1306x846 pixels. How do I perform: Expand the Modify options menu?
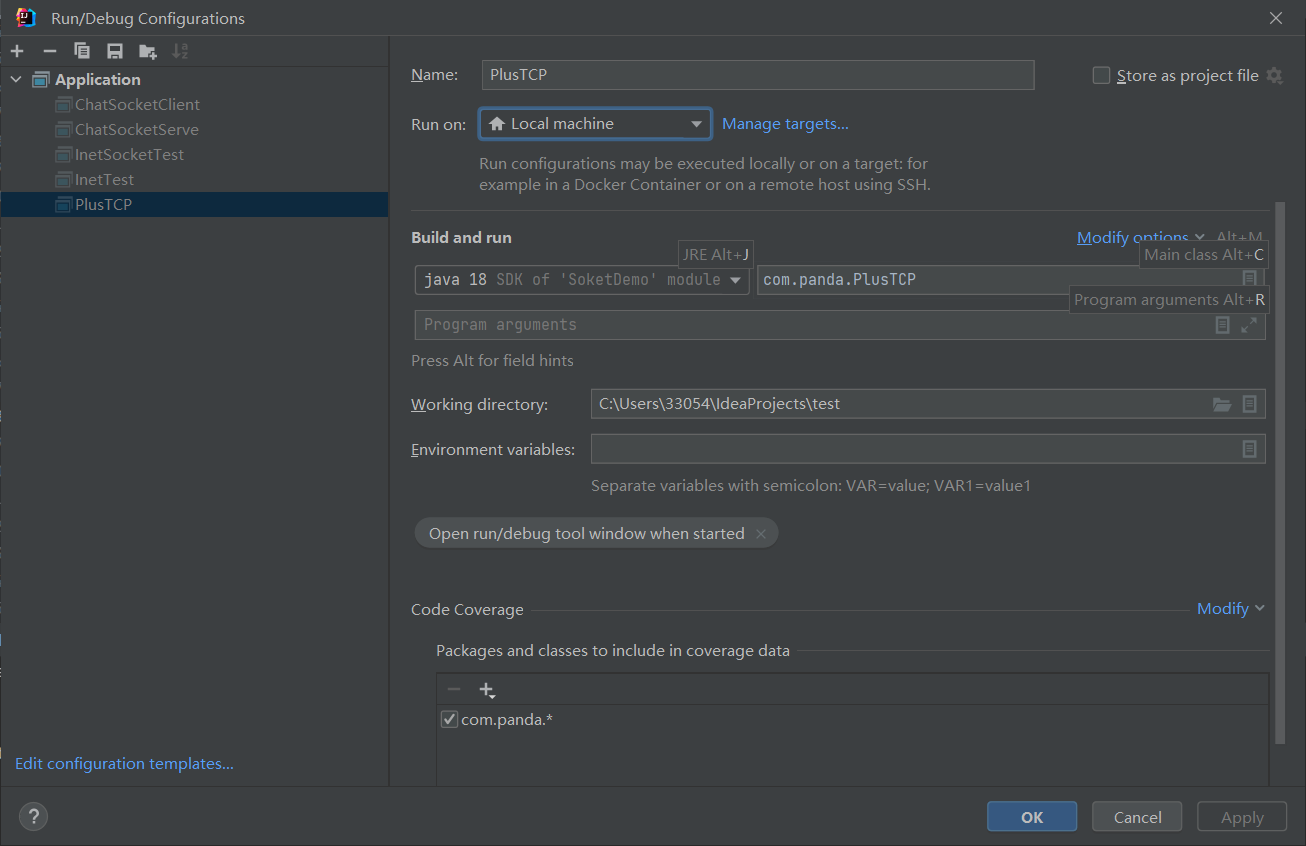click(1141, 238)
